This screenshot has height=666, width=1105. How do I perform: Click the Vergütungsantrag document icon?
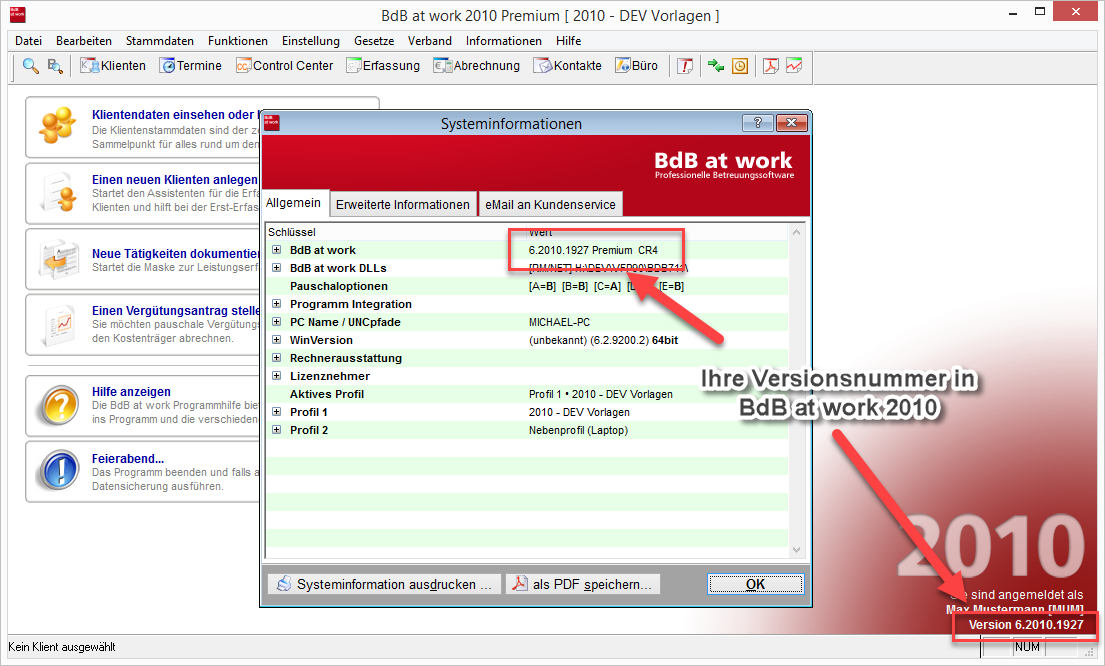tap(58, 325)
